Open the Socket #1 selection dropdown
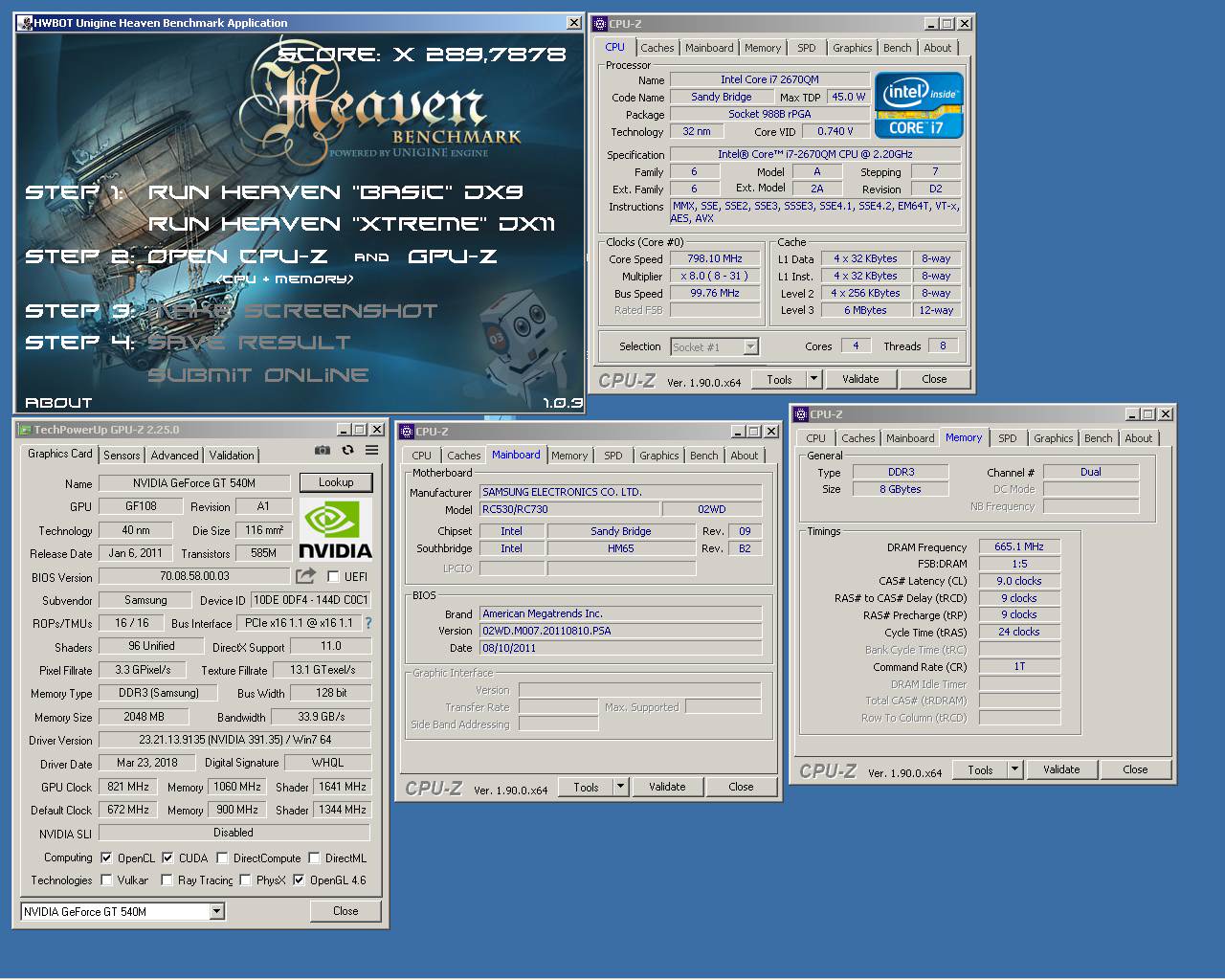The width and height of the screenshot is (1225, 980). click(750, 346)
